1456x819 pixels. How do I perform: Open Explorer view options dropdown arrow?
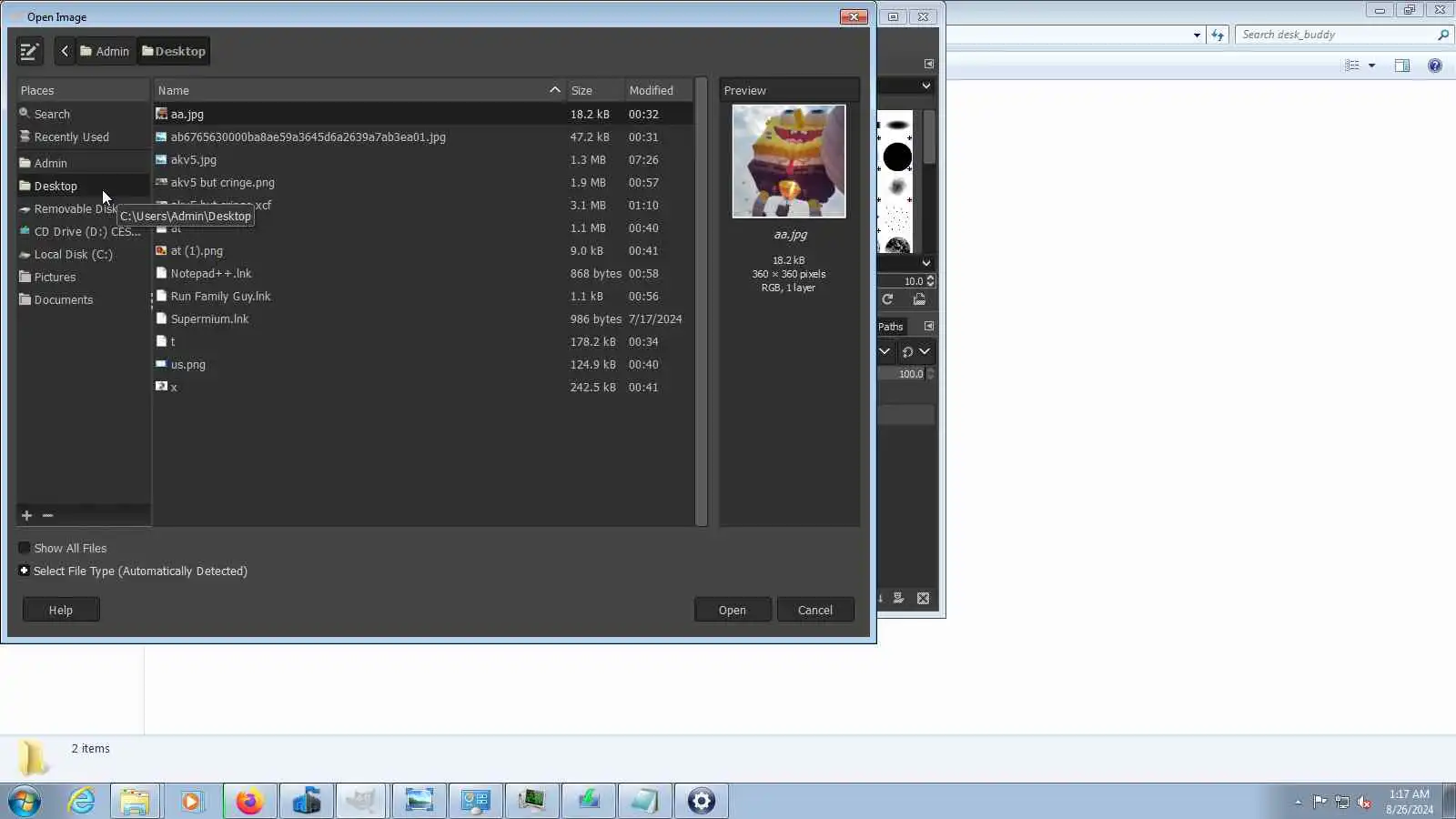tap(1371, 66)
